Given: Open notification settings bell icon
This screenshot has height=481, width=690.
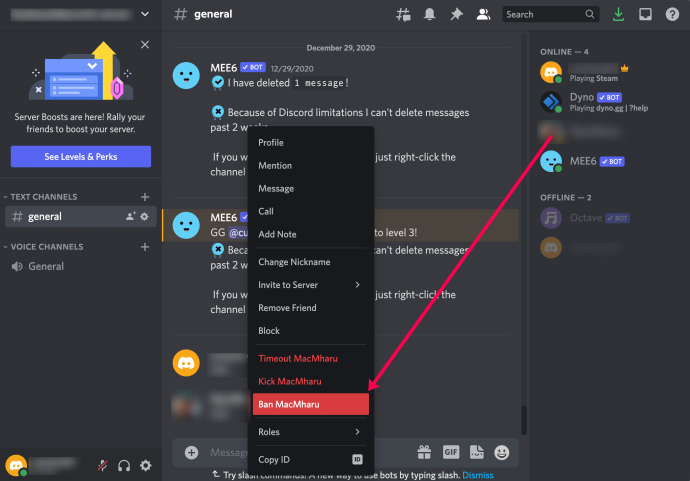Looking at the screenshot, I should [429, 15].
